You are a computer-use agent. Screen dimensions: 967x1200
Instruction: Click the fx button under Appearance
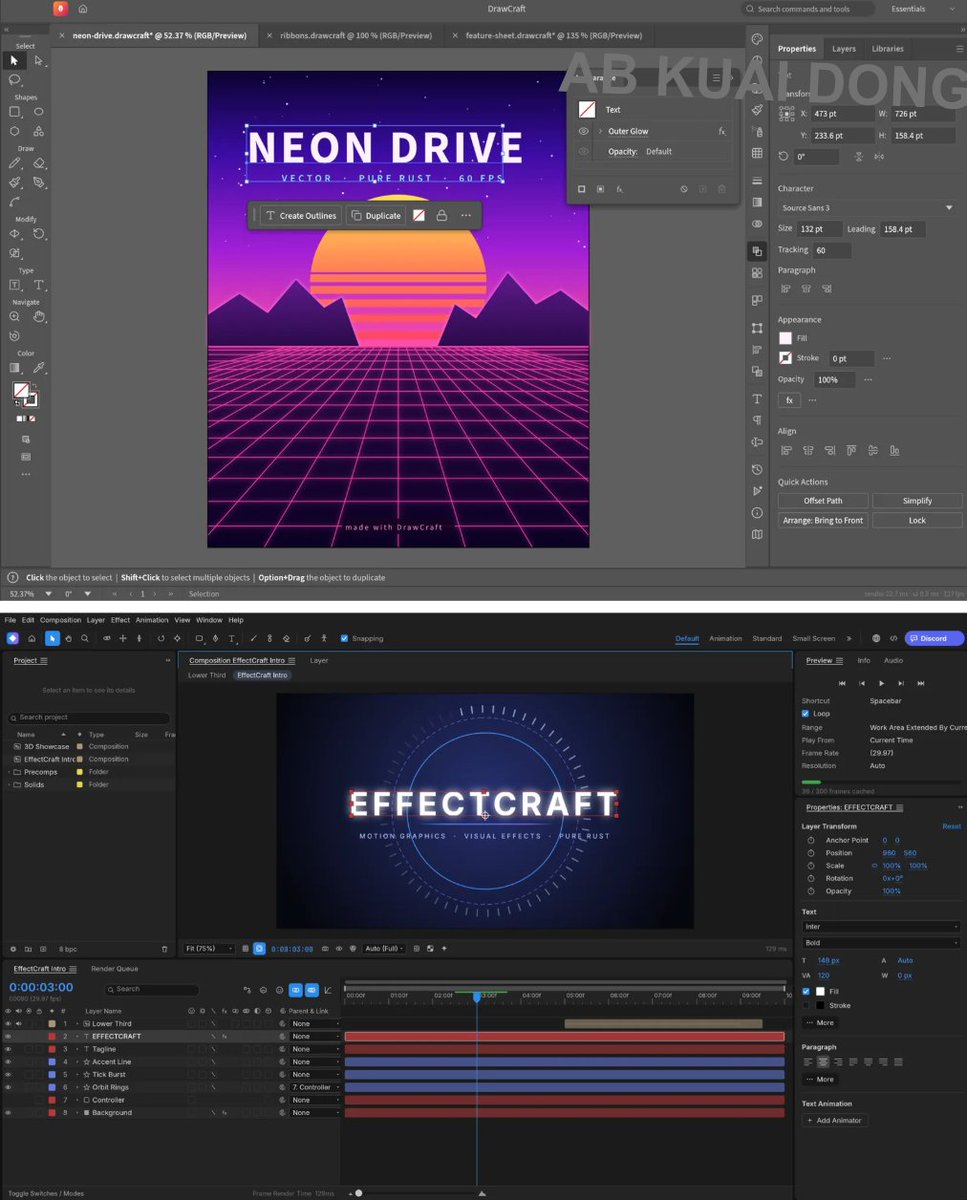pos(789,400)
